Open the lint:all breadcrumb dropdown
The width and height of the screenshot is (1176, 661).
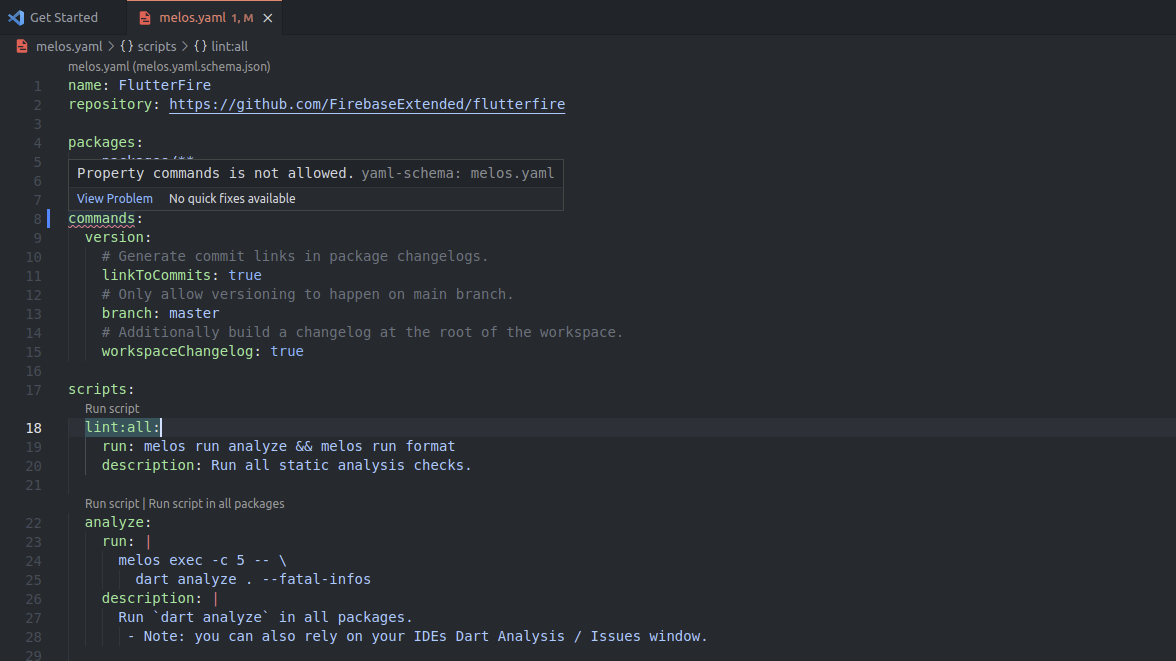coord(230,45)
